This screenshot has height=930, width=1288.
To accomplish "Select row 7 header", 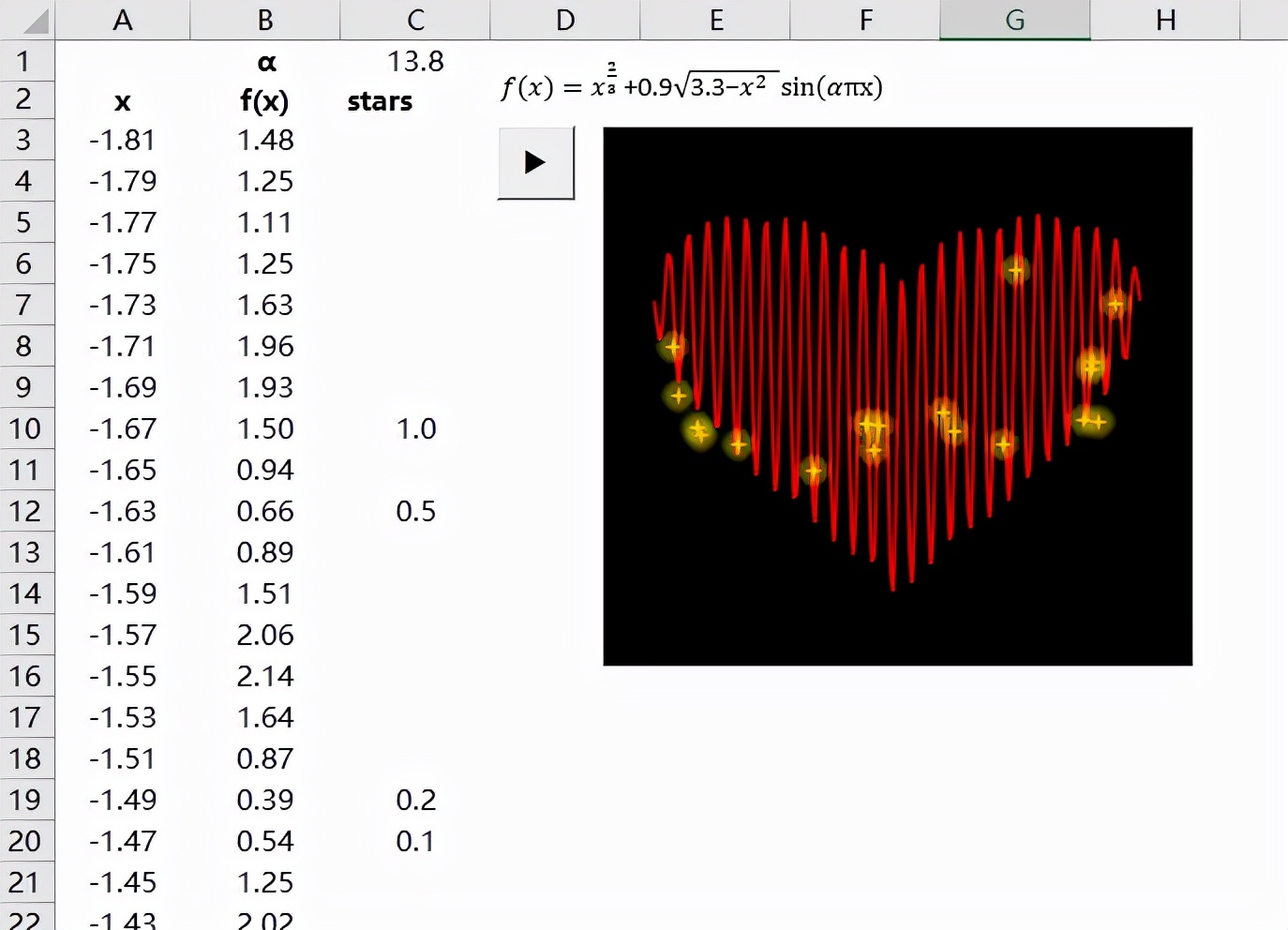I will coord(27,305).
